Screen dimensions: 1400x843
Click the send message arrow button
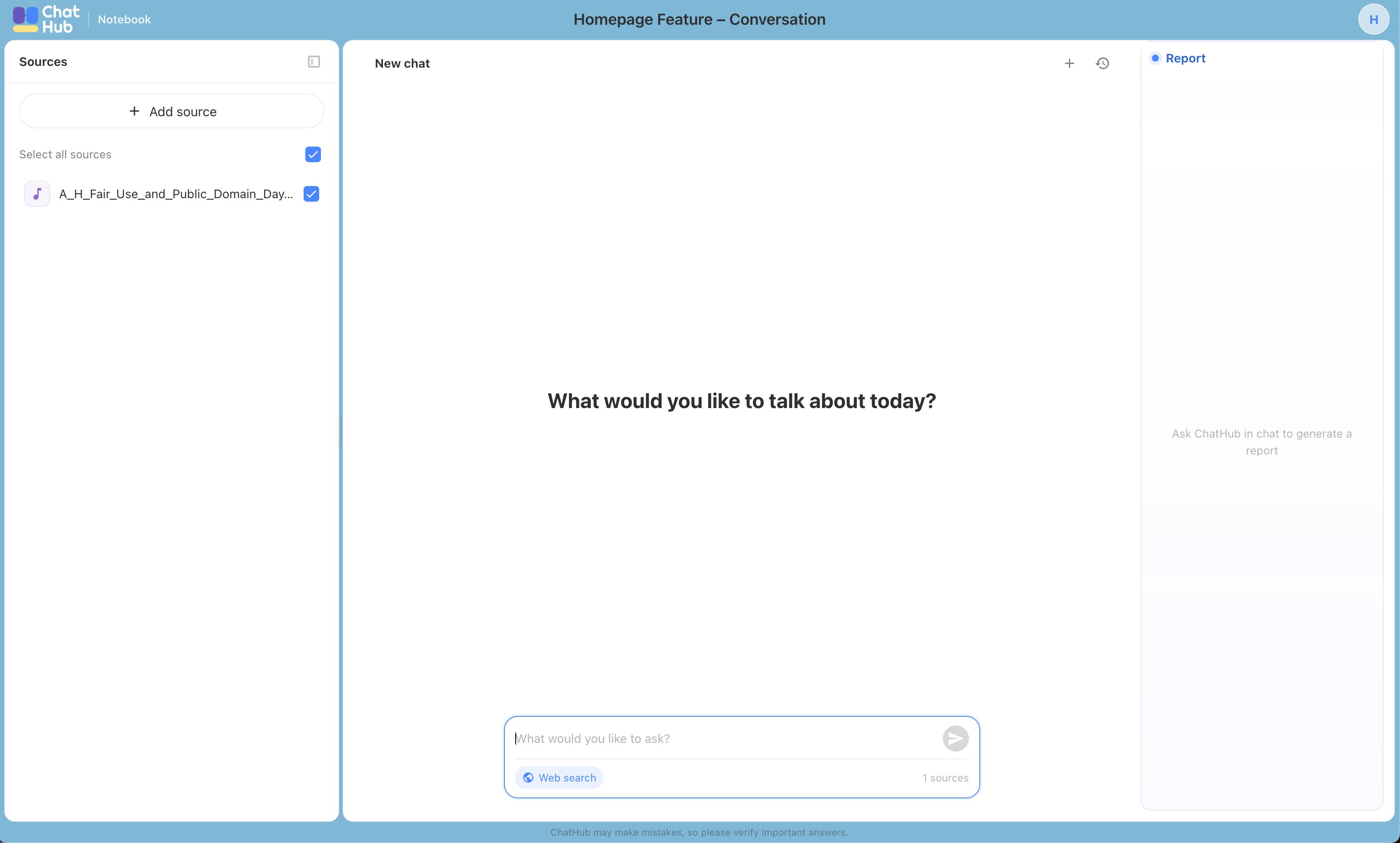click(x=955, y=738)
